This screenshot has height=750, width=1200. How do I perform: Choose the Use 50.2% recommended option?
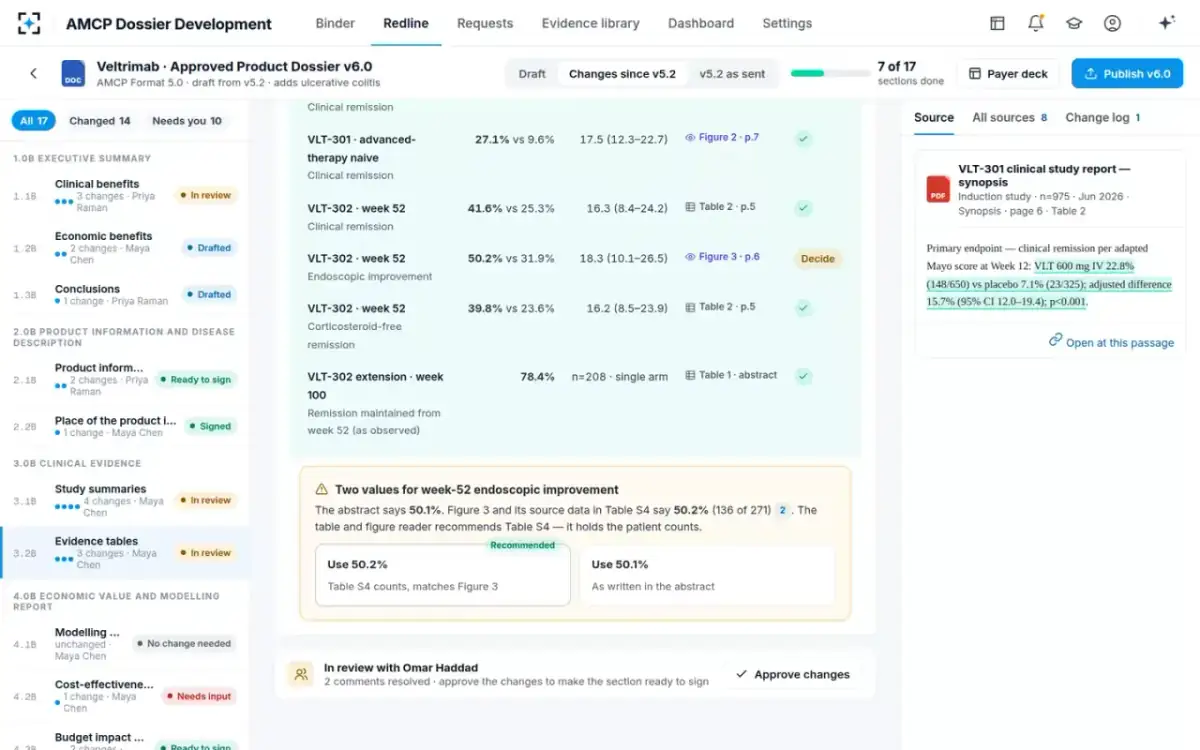442,575
